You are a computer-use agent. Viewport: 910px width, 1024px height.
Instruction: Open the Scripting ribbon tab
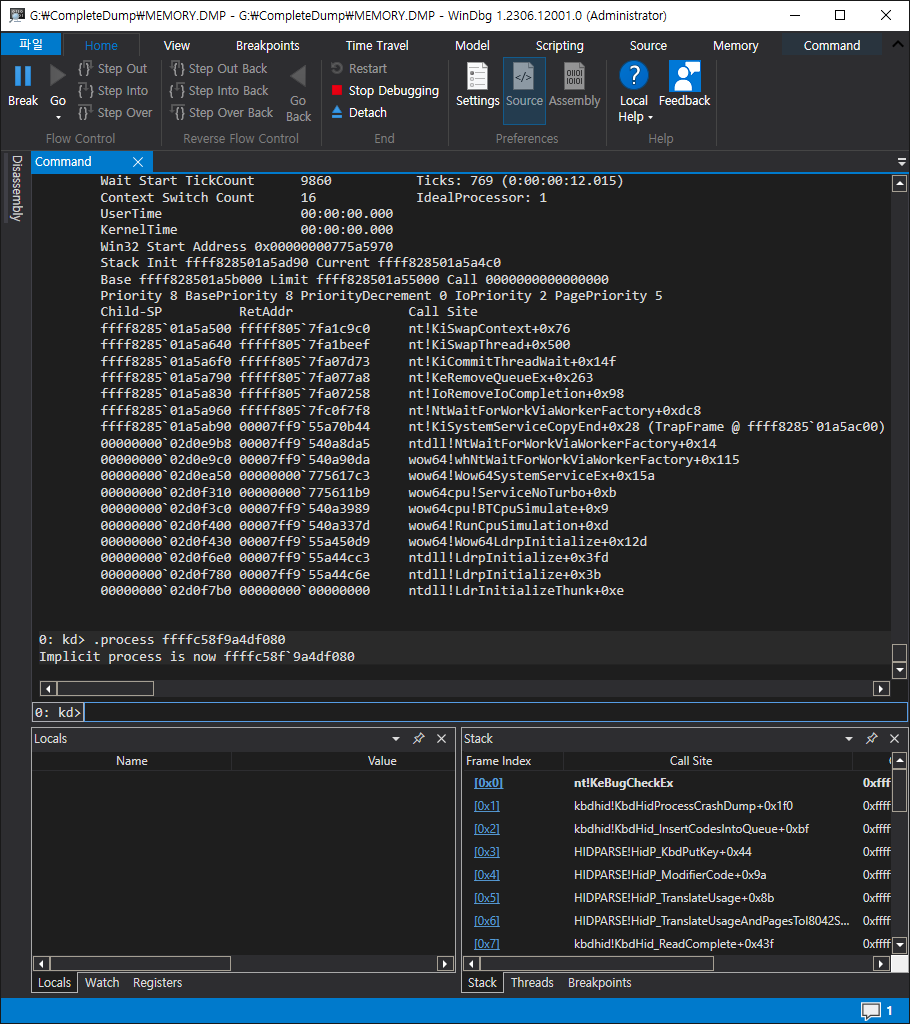point(559,46)
